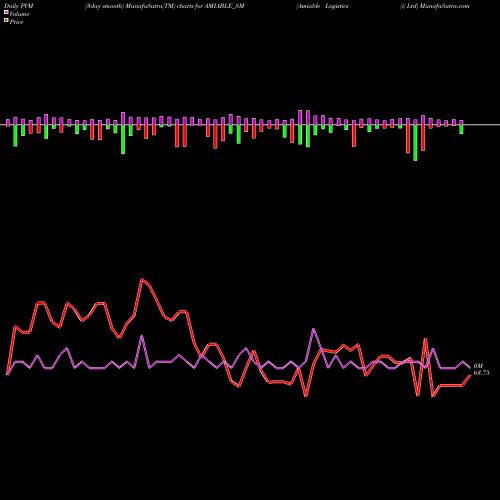Click the Price legend color swatch
This screenshot has width=500, height=500.
coord(6,21)
